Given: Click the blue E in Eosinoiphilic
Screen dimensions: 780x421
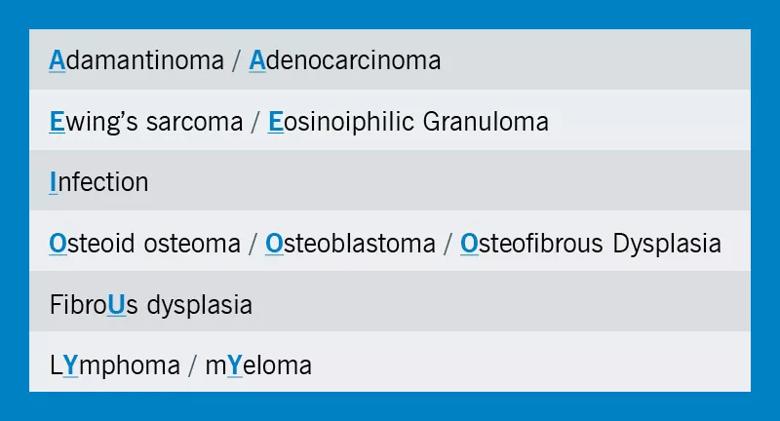Looking at the screenshot, I should tap(276, 122).
